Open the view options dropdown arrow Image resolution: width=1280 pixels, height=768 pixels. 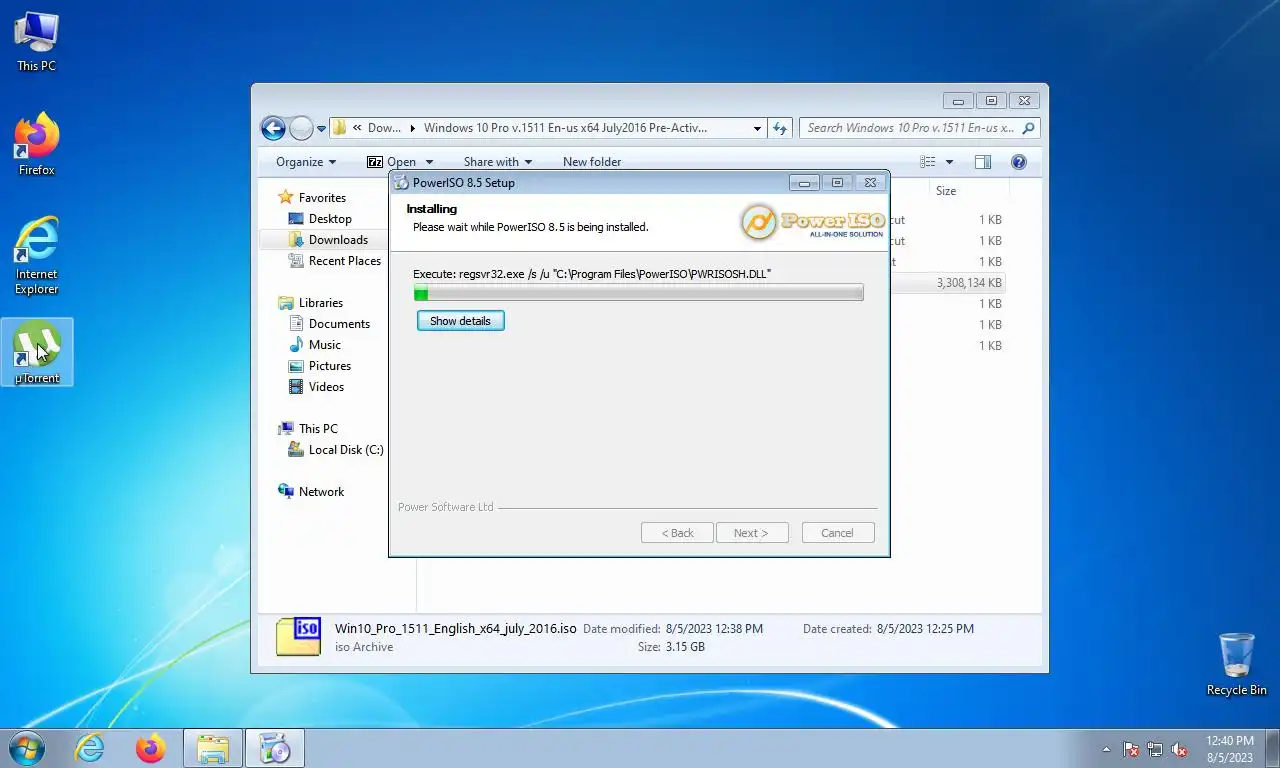(949, 162)
